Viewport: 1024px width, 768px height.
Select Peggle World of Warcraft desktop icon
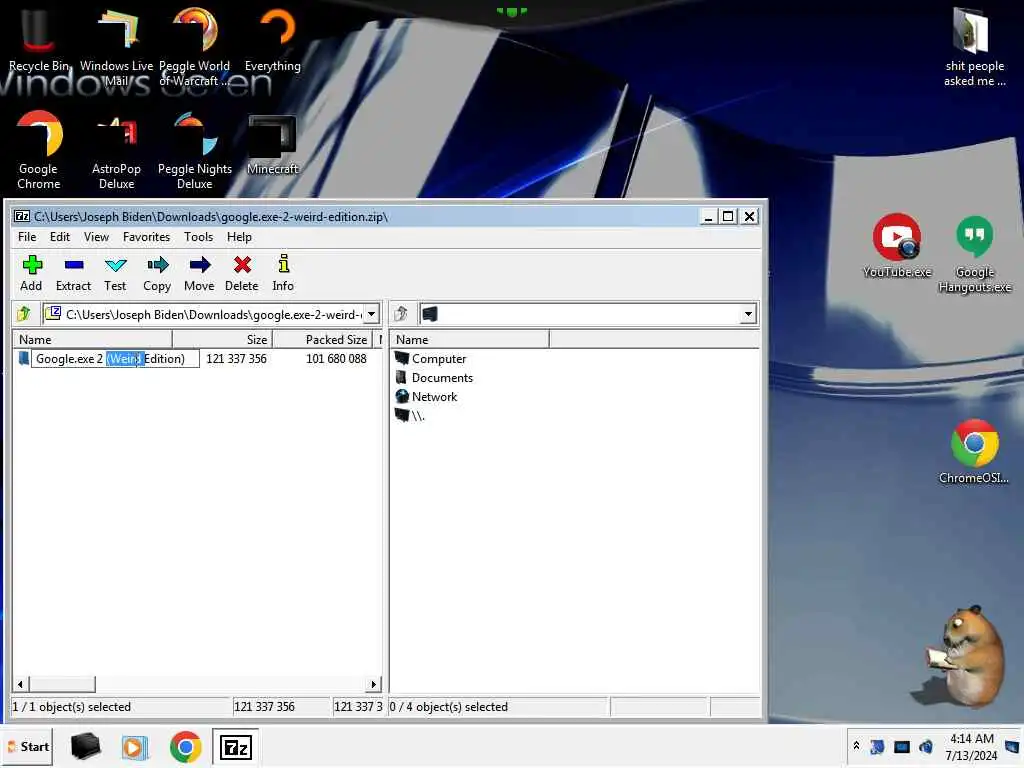coord(195,47)
